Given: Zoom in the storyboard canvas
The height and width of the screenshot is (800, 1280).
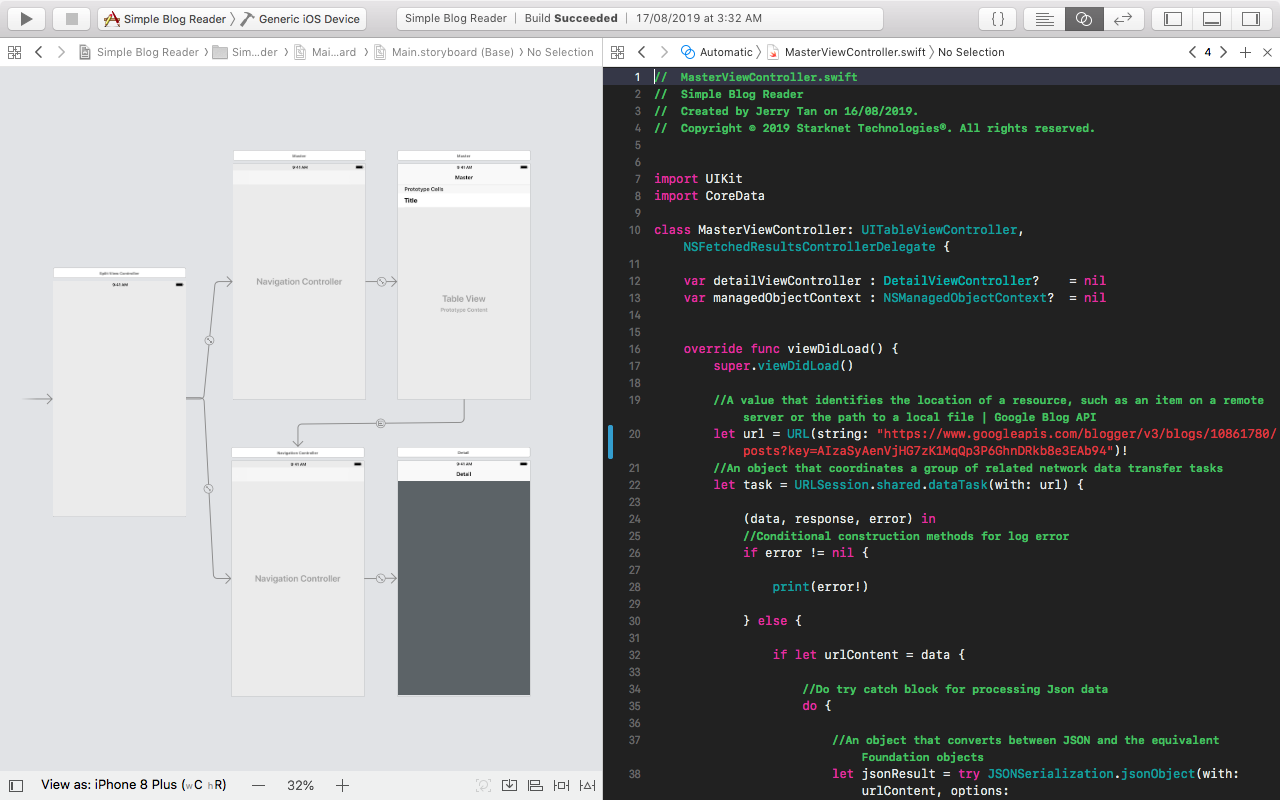Looking at the screenshot, I should click(342, 786).
